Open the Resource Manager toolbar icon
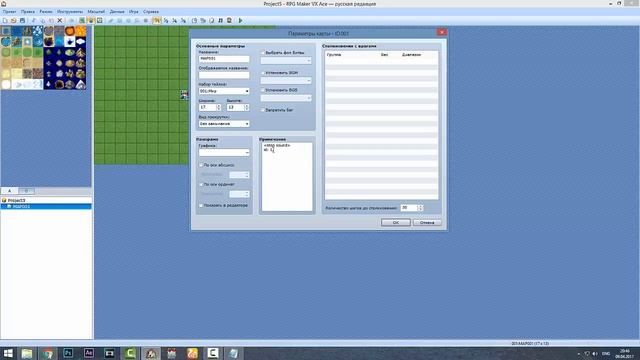The height and width of the screenshot is (360, 640). pyautogui.click(x=203, y=20)
